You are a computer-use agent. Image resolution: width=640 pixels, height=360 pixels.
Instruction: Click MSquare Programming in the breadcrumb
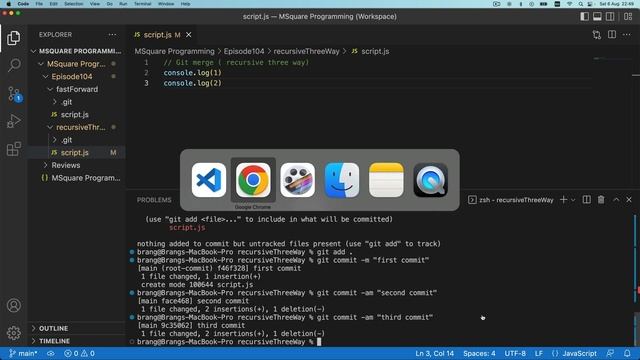point(174,51)
